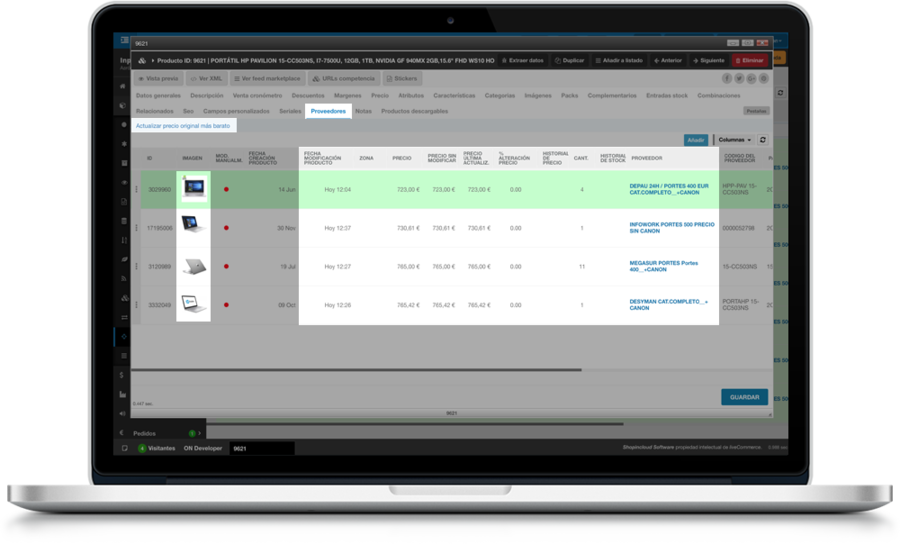Open the Columnas dropdown
Image resolution: width=900 pixels, height=544 pixels.
pyautogui.click(x=735, y=140)
